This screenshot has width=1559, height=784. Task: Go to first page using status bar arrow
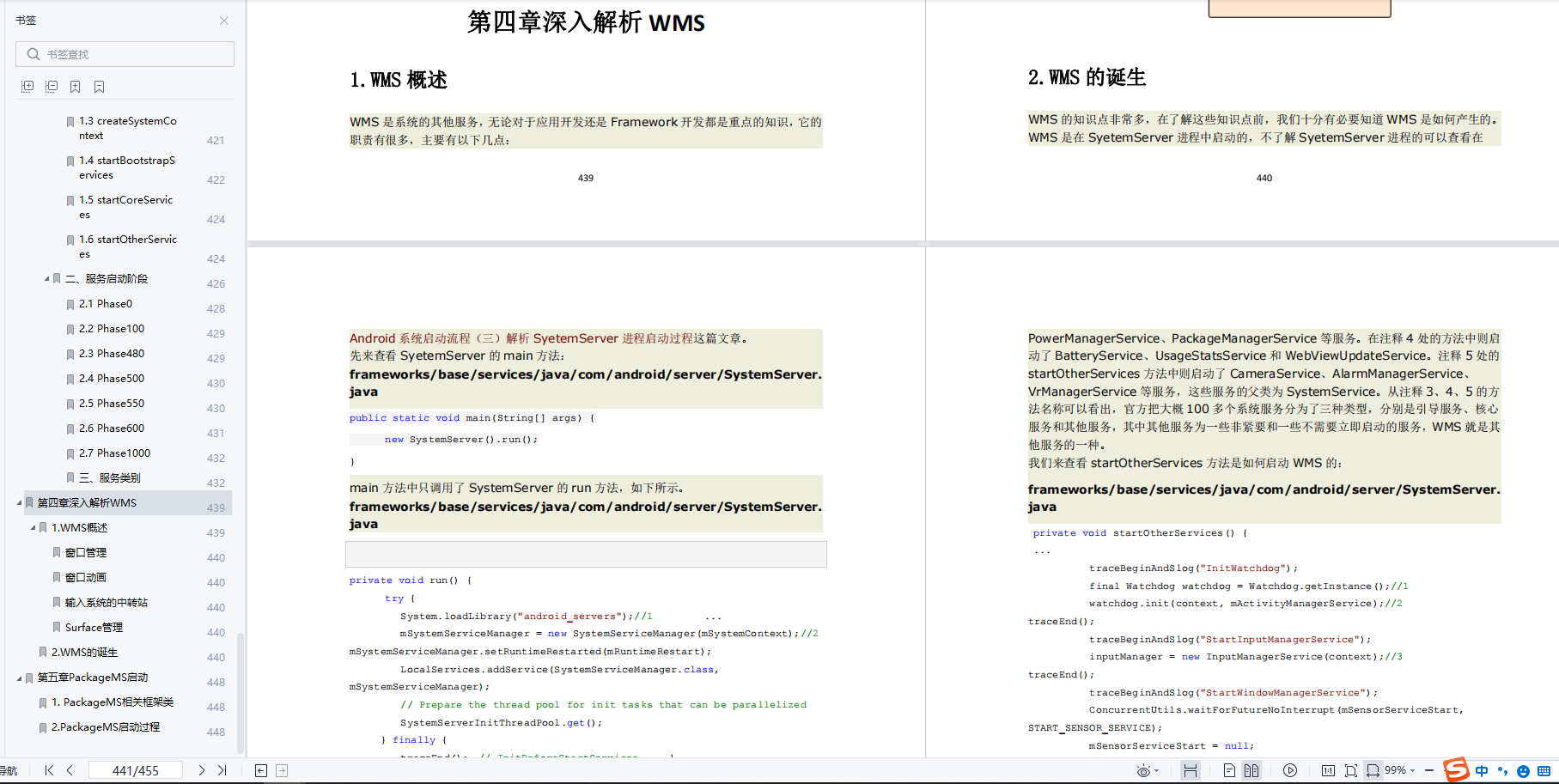49,770
